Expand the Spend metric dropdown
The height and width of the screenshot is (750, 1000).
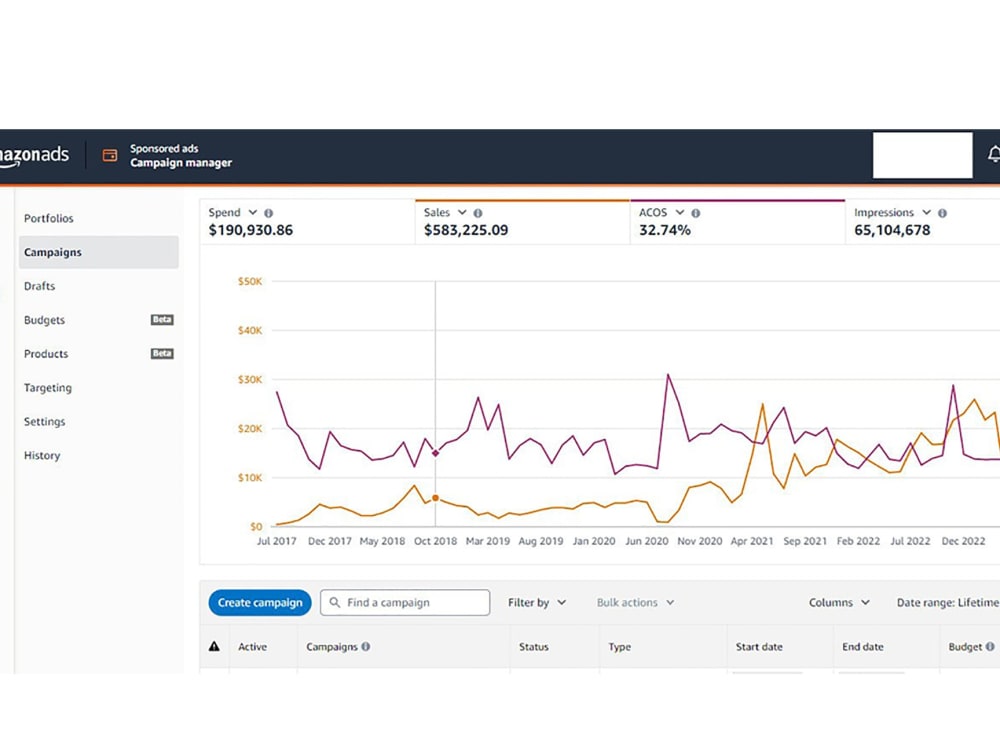point(253,212)
